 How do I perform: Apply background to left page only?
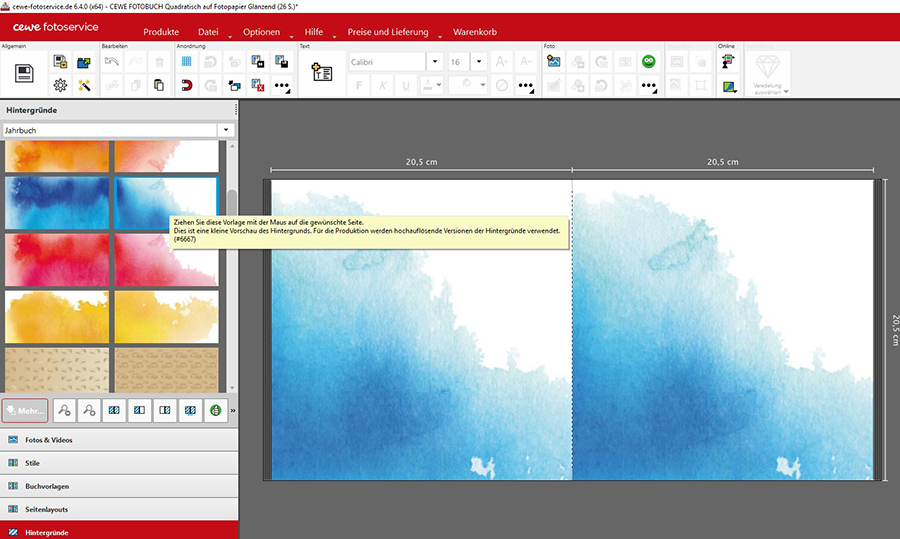(x=141, y=410)
